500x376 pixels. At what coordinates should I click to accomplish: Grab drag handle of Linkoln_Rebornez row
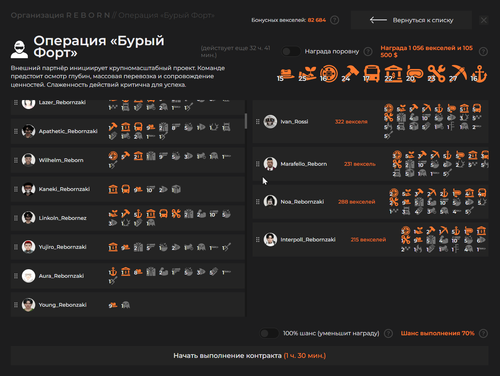coord(16,218)
